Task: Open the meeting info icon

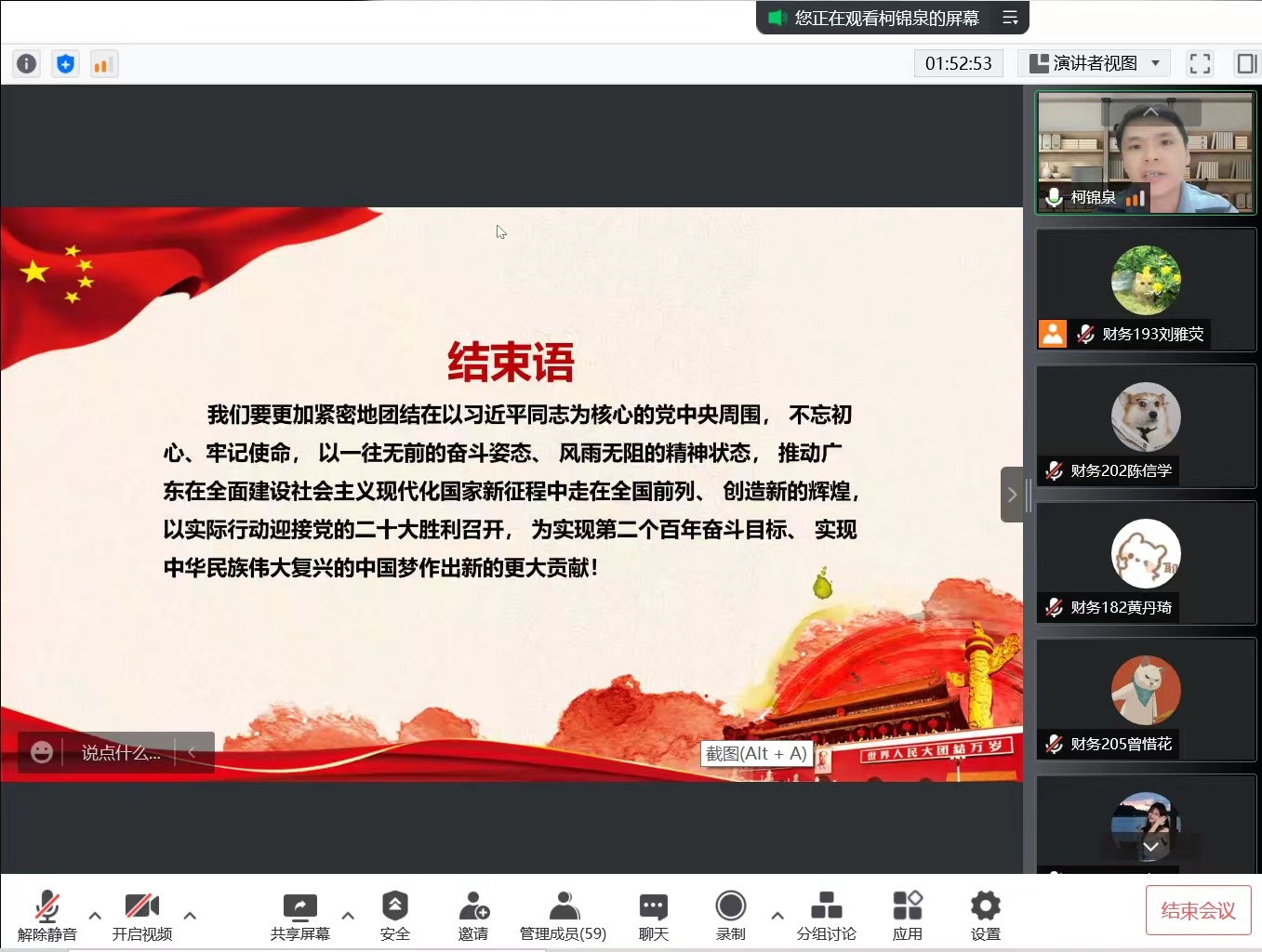Action: tap(26, 63)
